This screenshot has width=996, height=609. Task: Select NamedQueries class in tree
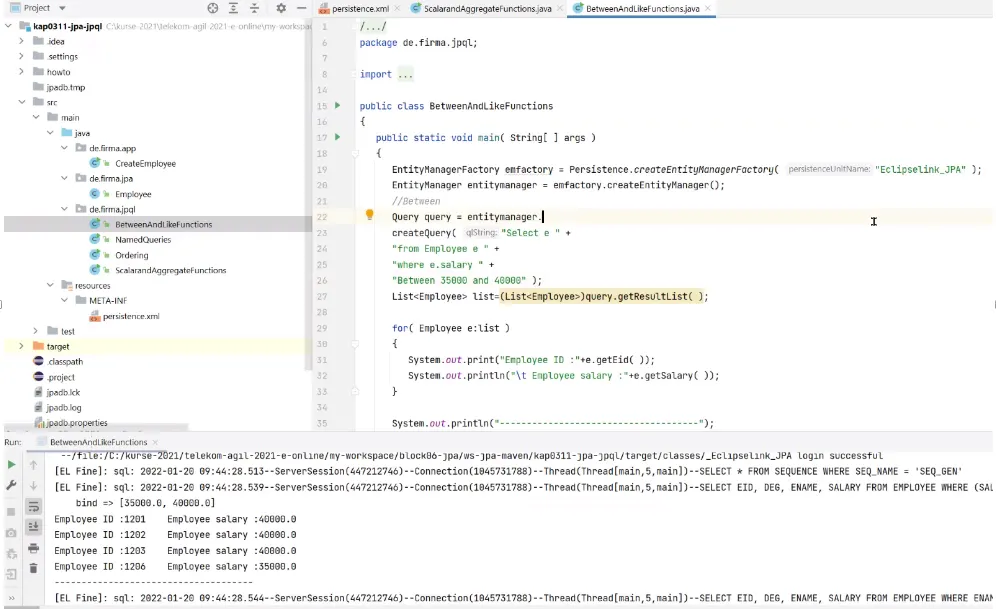click(x=143, y=239)
